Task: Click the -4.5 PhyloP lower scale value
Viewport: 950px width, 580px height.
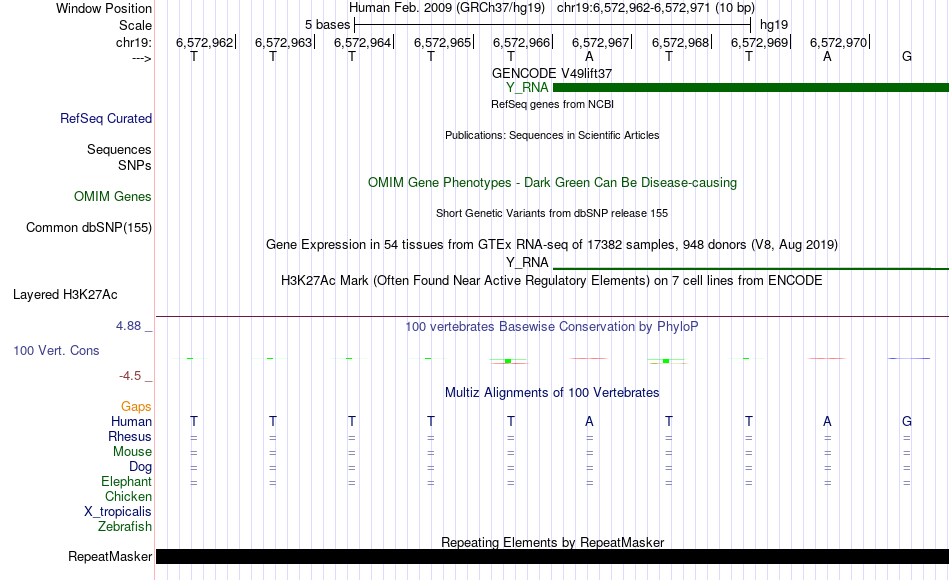Action: point(130,376)
